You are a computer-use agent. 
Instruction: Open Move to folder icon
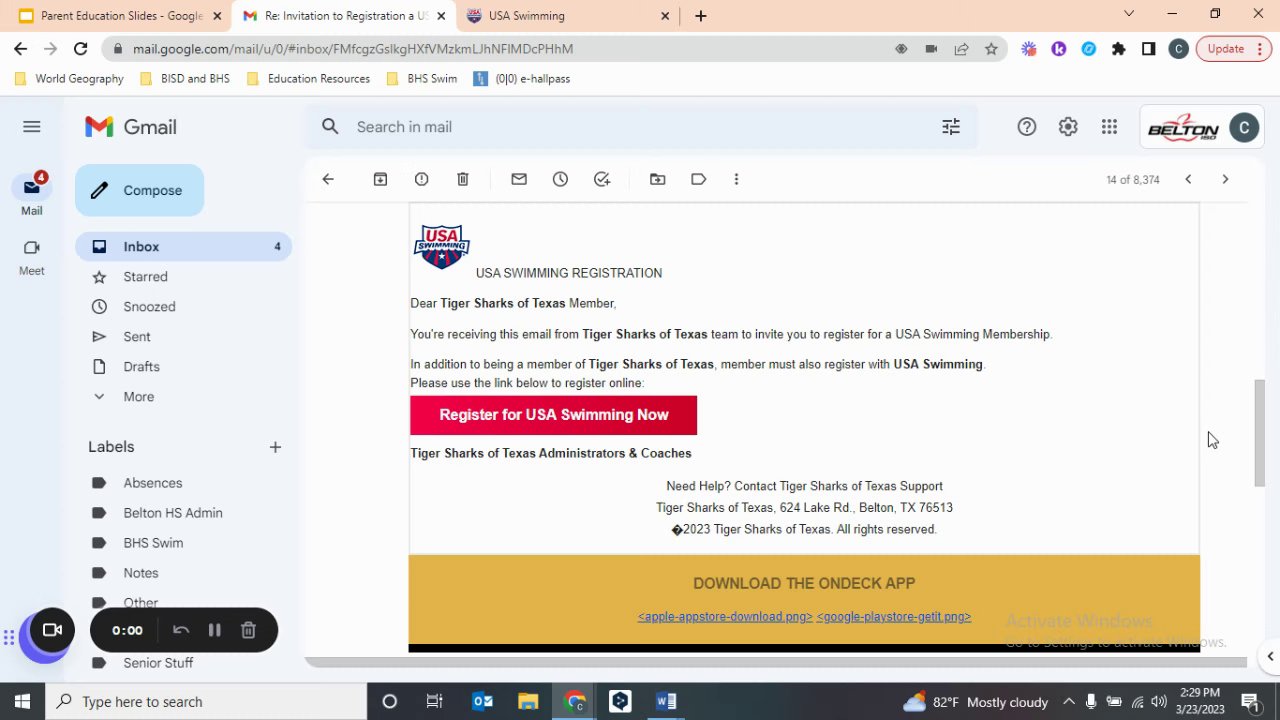pyautogui.click(x=657, y=179)
